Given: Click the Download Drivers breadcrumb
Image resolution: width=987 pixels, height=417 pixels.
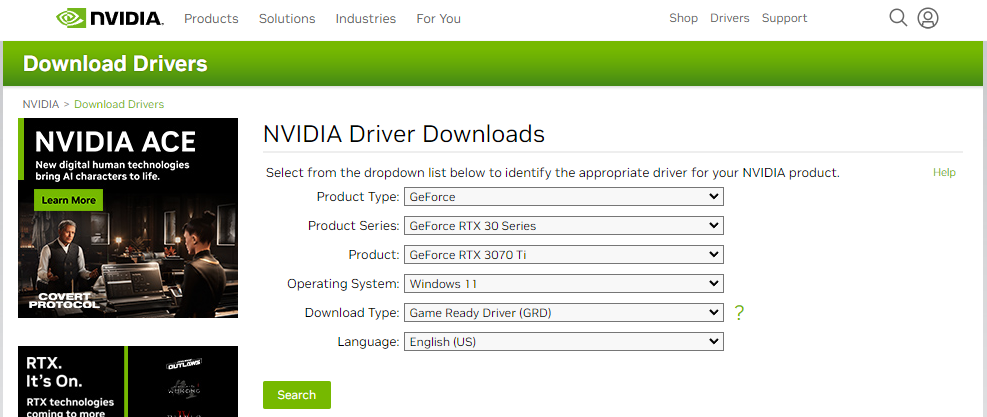Looking at the screenshot, I should 119,105.
